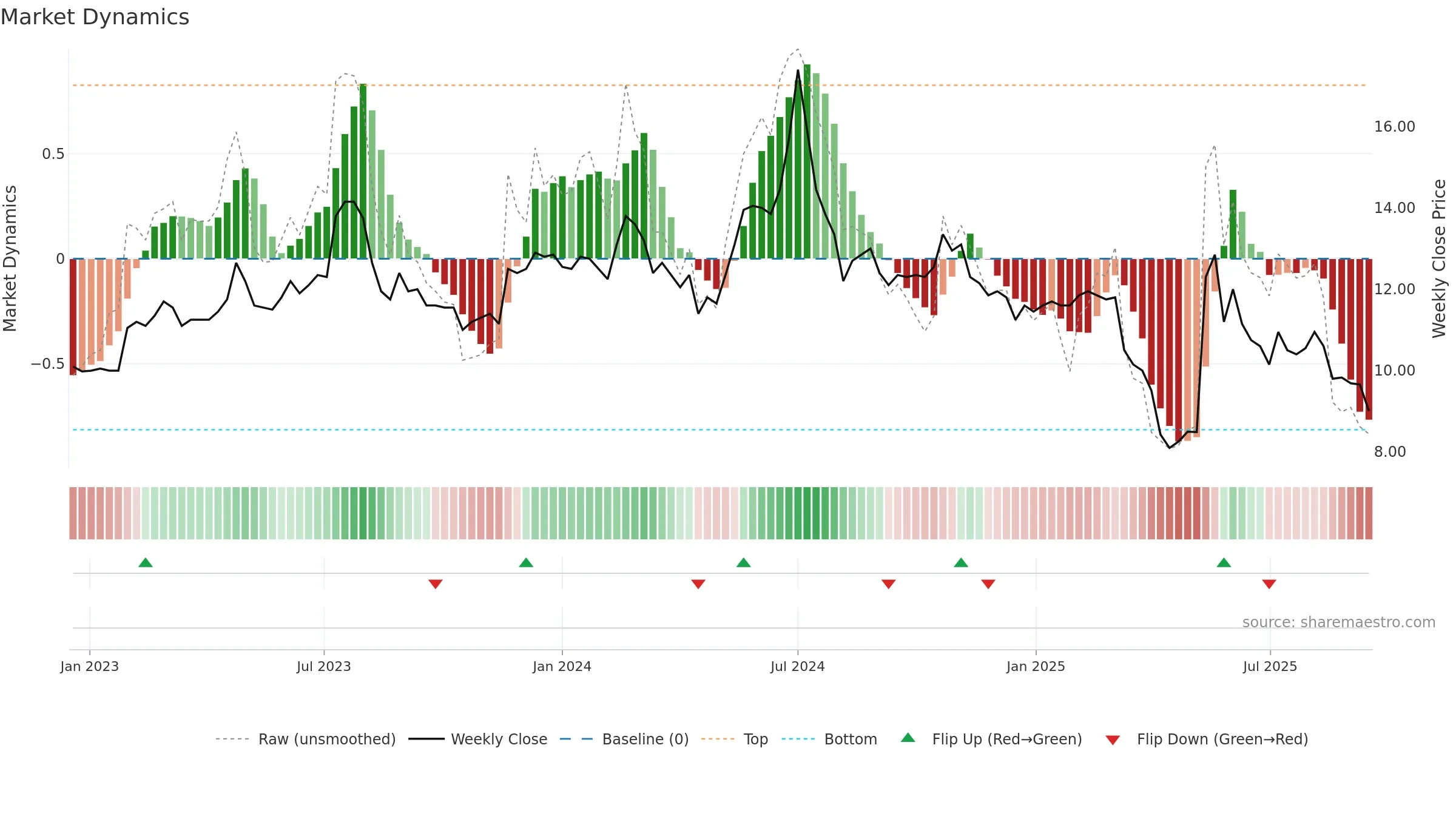Toggle the Weekly Close legend entry

pos(478,739)
